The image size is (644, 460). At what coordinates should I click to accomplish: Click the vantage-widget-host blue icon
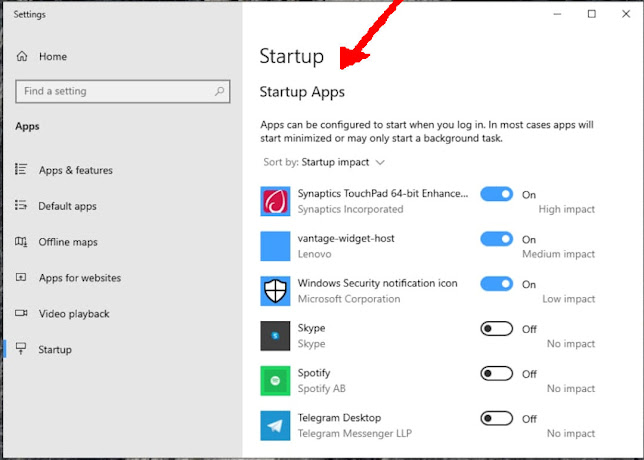275,246
